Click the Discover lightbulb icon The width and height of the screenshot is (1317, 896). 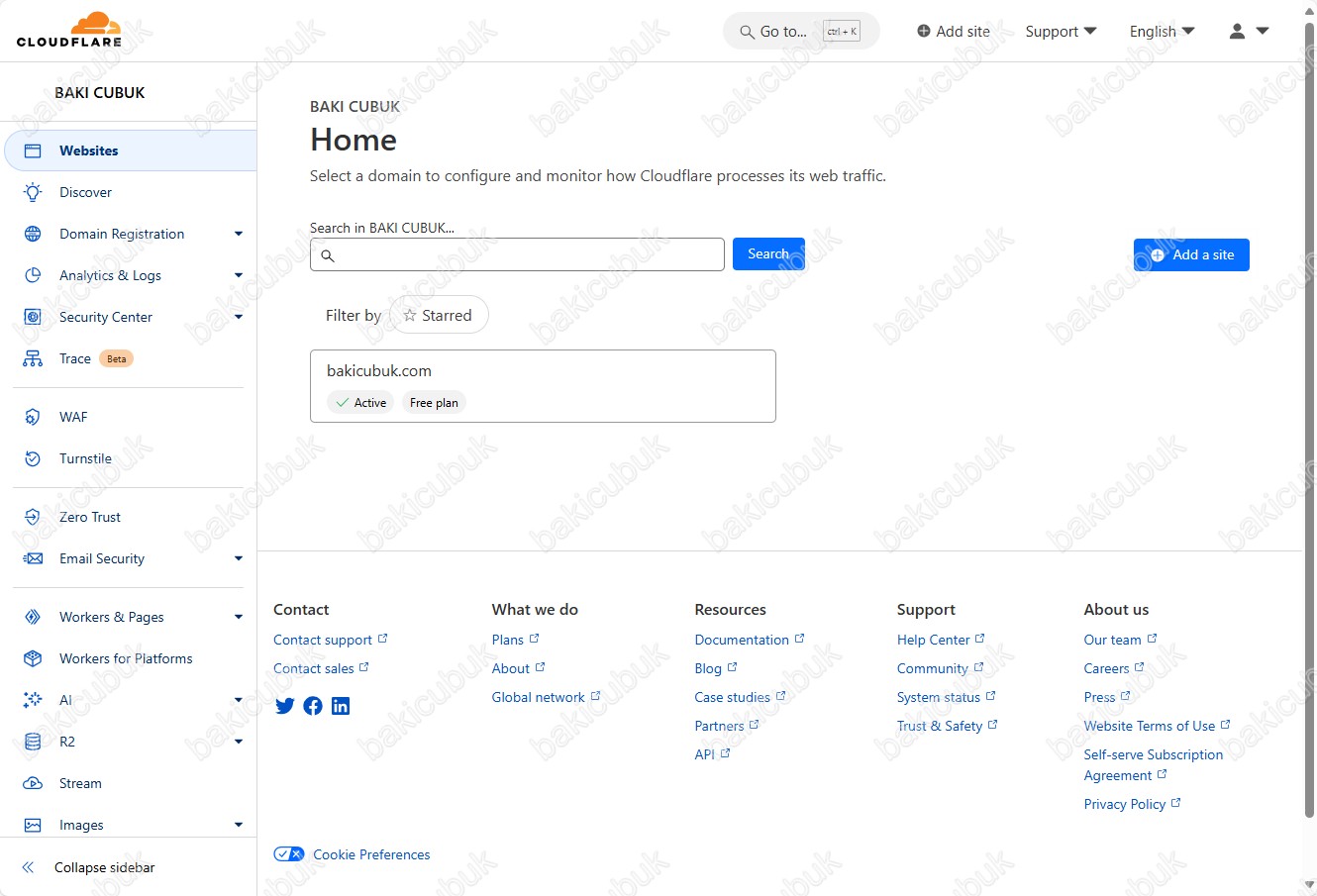coord(33,192)
